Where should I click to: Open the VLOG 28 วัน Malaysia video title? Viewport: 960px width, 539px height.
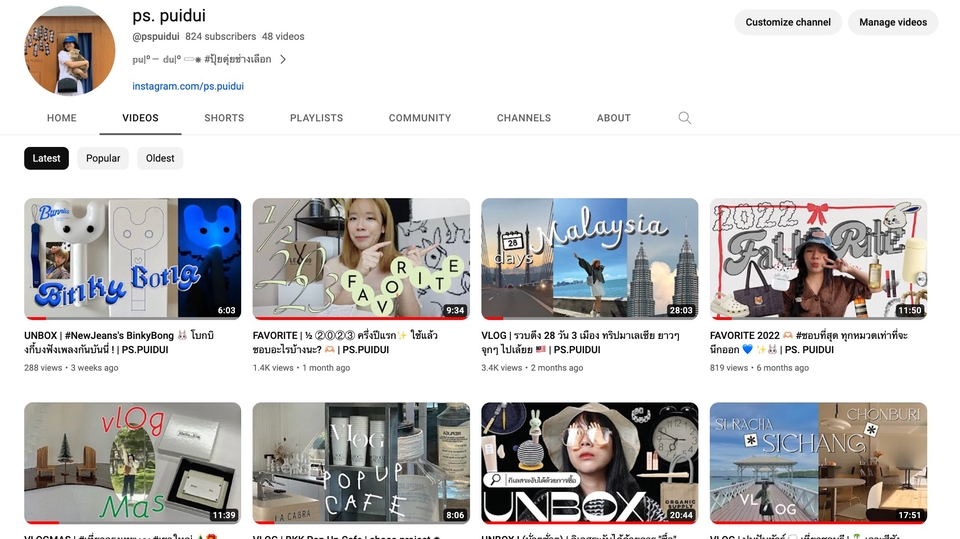(x=580, y=342)
